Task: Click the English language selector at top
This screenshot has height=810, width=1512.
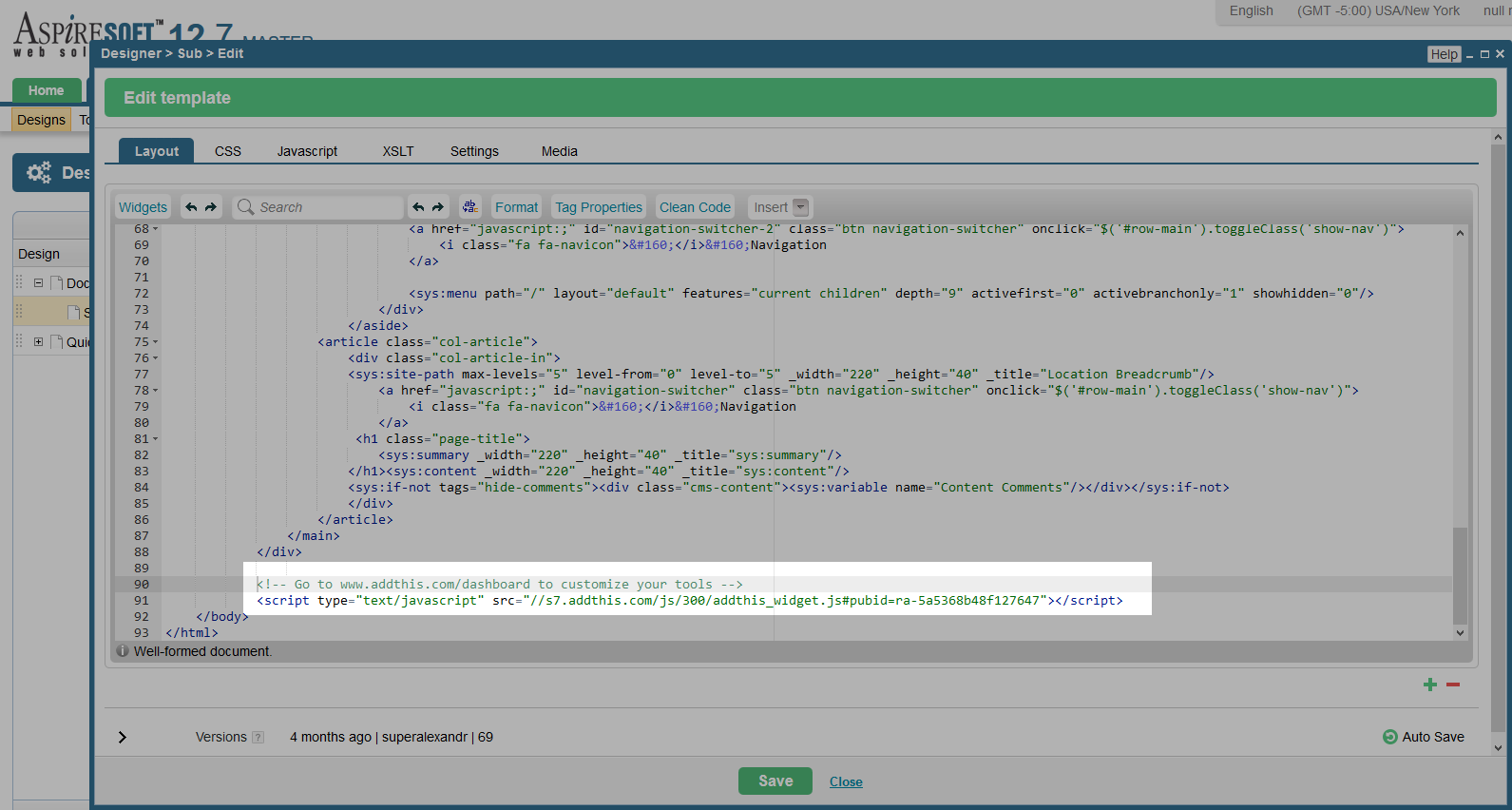Action: (x=1251, y=10)
